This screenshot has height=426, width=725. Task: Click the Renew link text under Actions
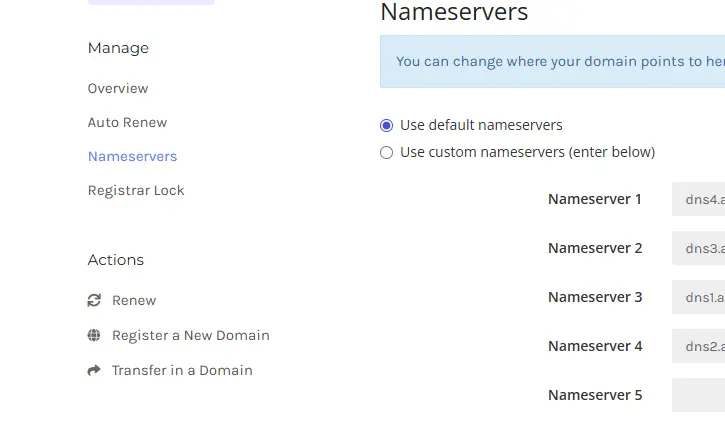(134, 300)
